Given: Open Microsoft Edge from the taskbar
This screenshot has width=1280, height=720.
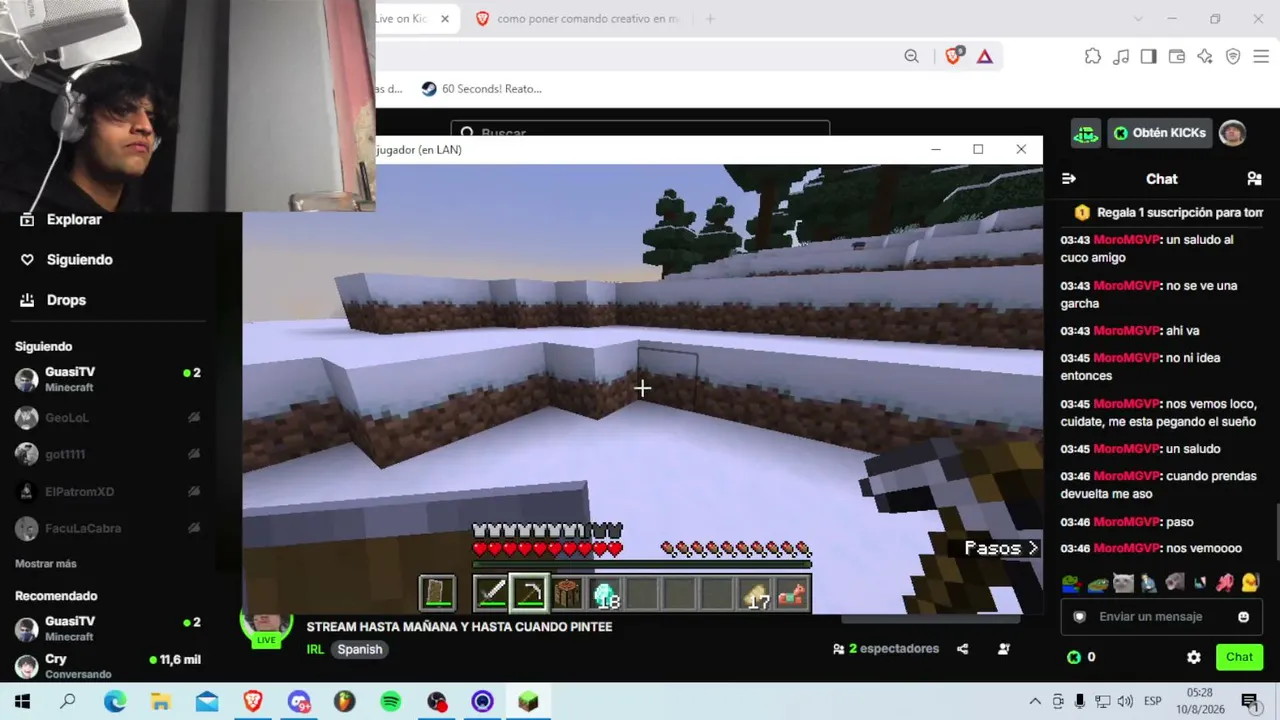Looking at the screenshot, I should pyautogui.click(x=115, y=702).
